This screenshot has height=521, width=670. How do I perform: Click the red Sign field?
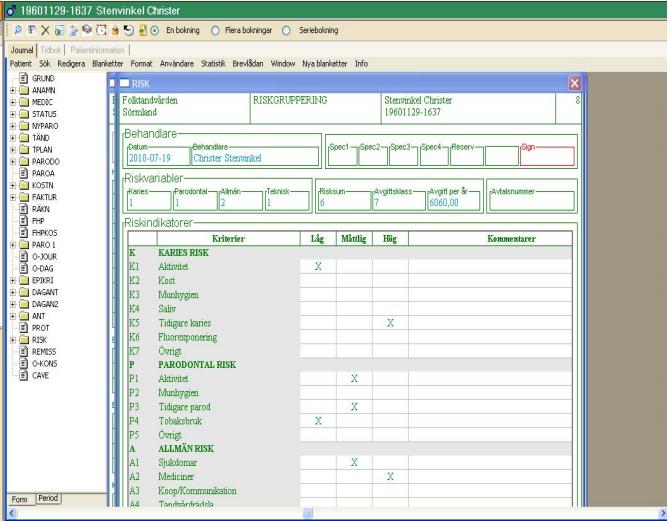pyautogui.click(x=547, y=156)
